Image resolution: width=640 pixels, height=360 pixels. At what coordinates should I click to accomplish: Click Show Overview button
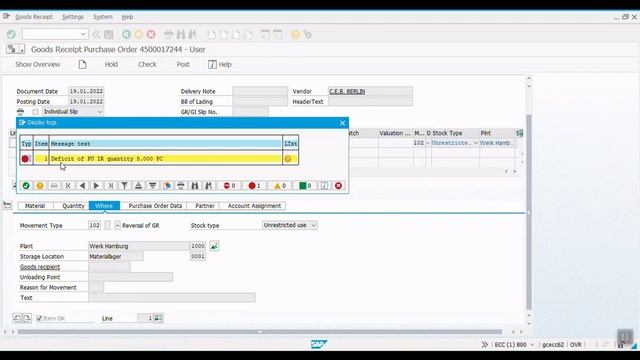38,64
